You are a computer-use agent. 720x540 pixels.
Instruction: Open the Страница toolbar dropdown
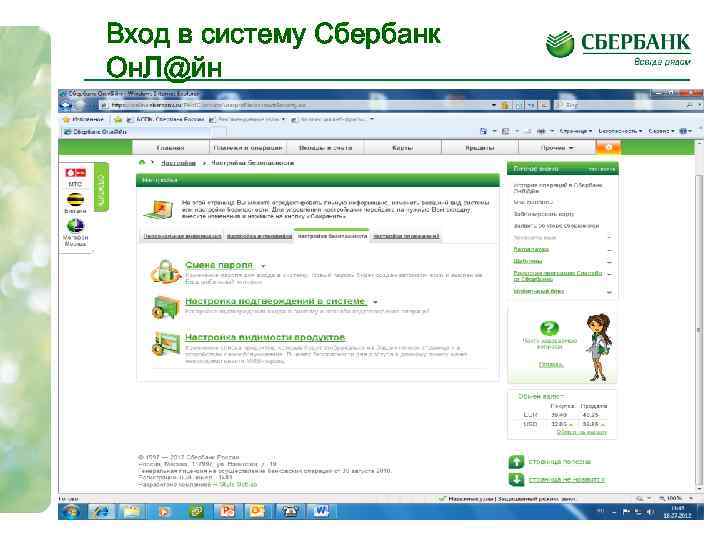(576, 131)
